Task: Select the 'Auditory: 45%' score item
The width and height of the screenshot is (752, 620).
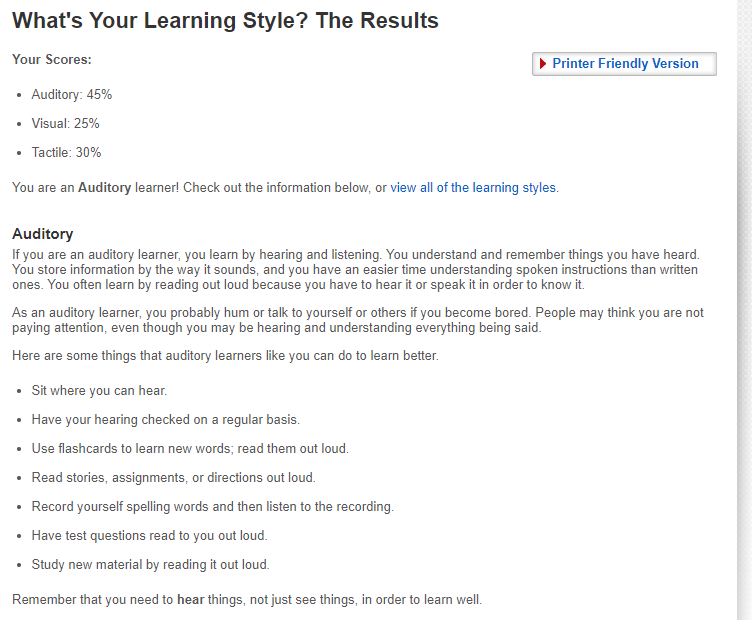Action: (72, 94)
